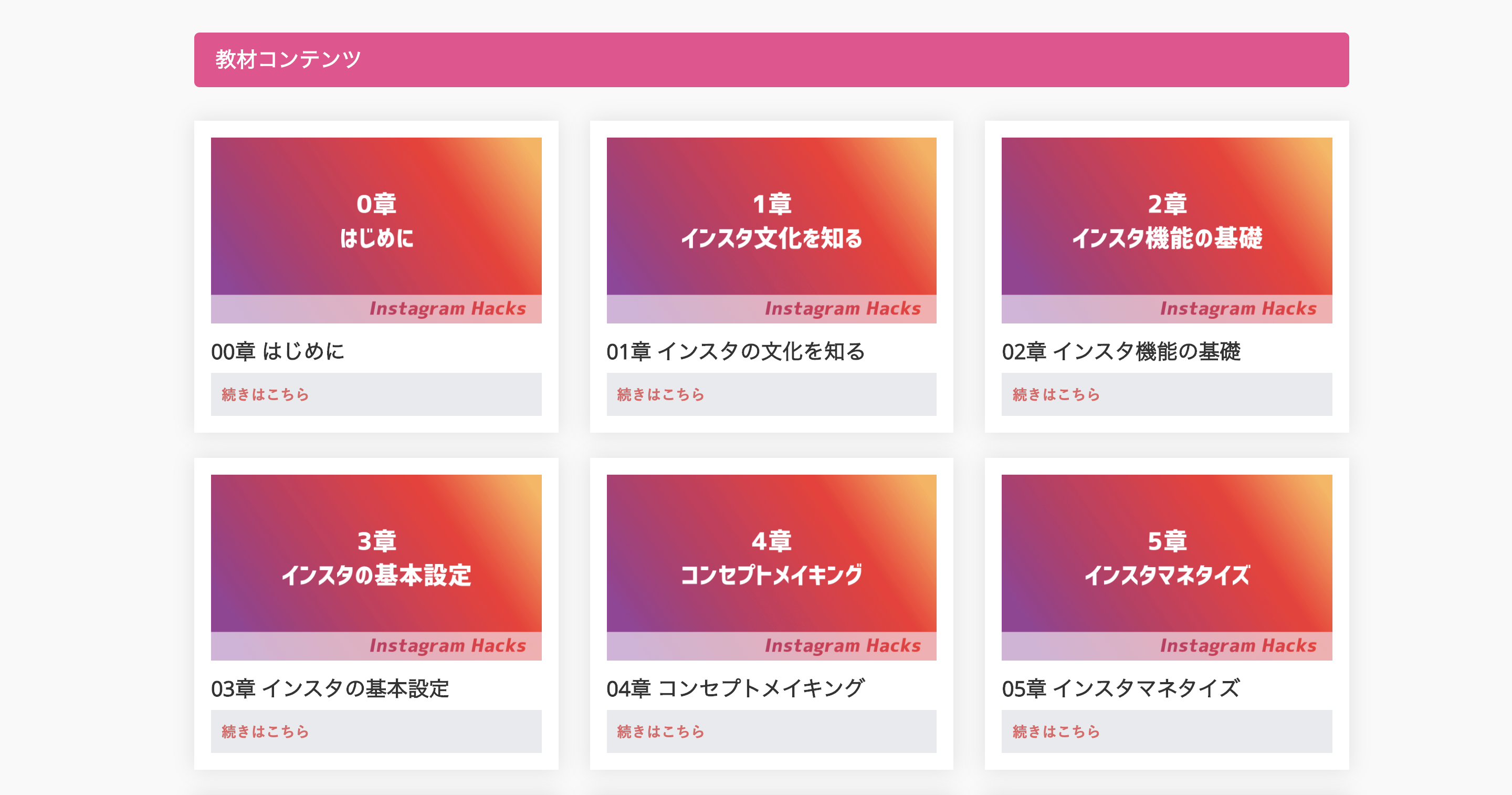Screen dimensions: 1512x795
Task: Open the 0章 はじめに thumbnail image
Action: [376, 230]
